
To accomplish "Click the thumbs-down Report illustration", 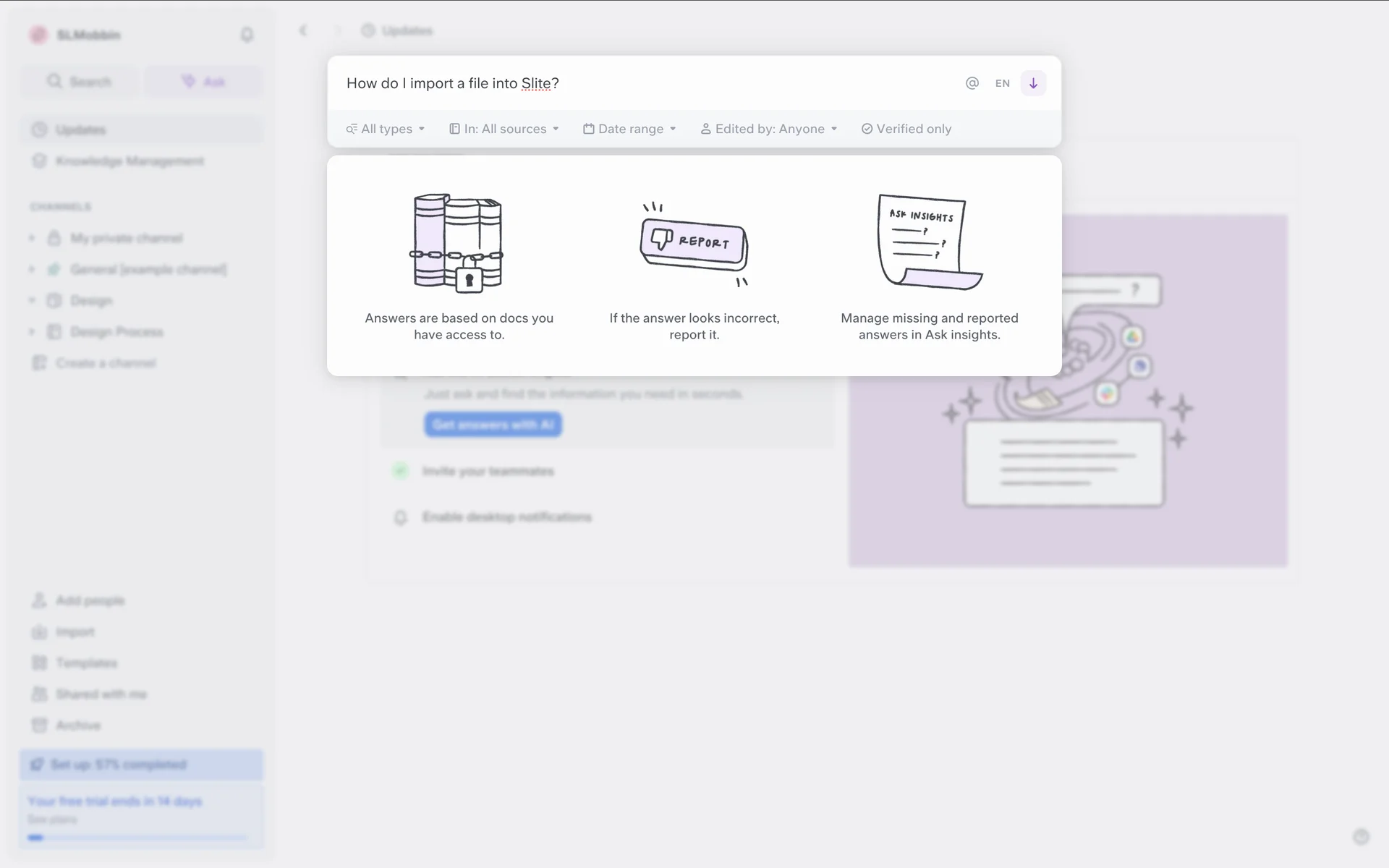I will point(694,244).
